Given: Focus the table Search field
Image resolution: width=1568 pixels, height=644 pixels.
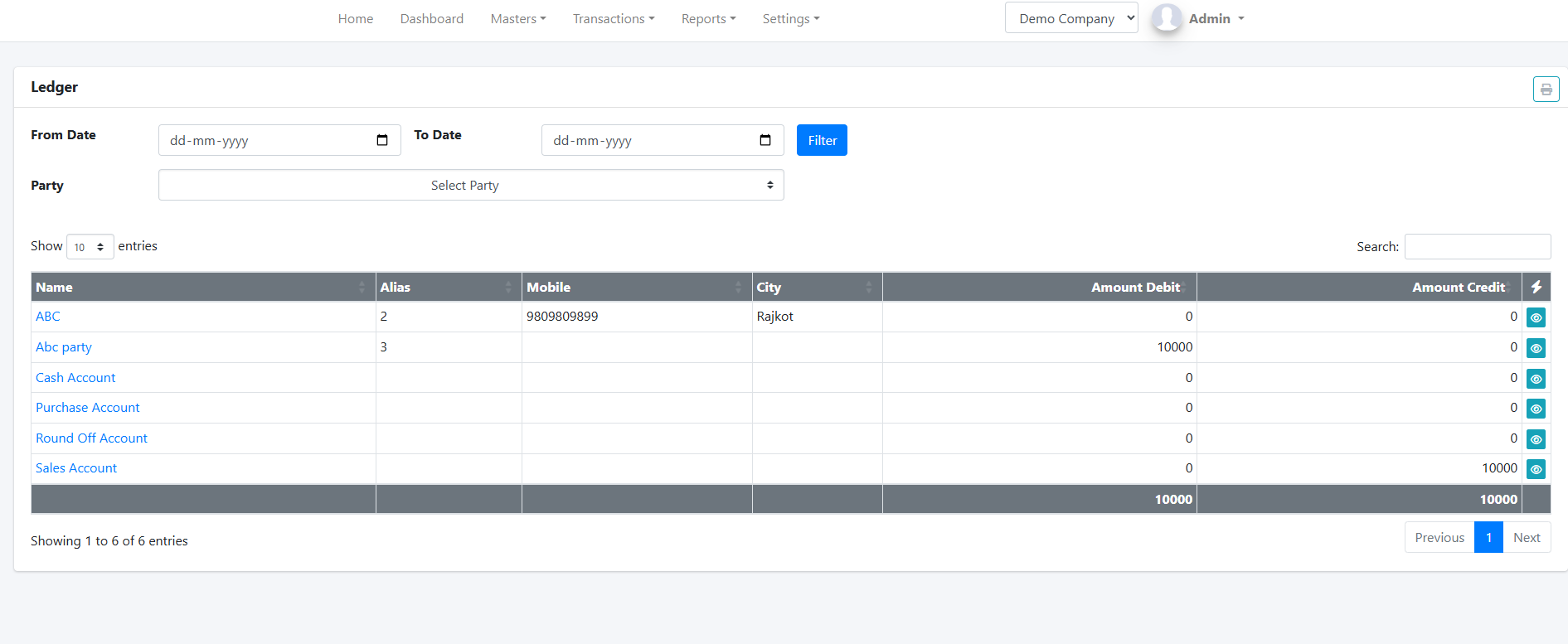Looking at the screenshot, I should (x=1477, y=247).
